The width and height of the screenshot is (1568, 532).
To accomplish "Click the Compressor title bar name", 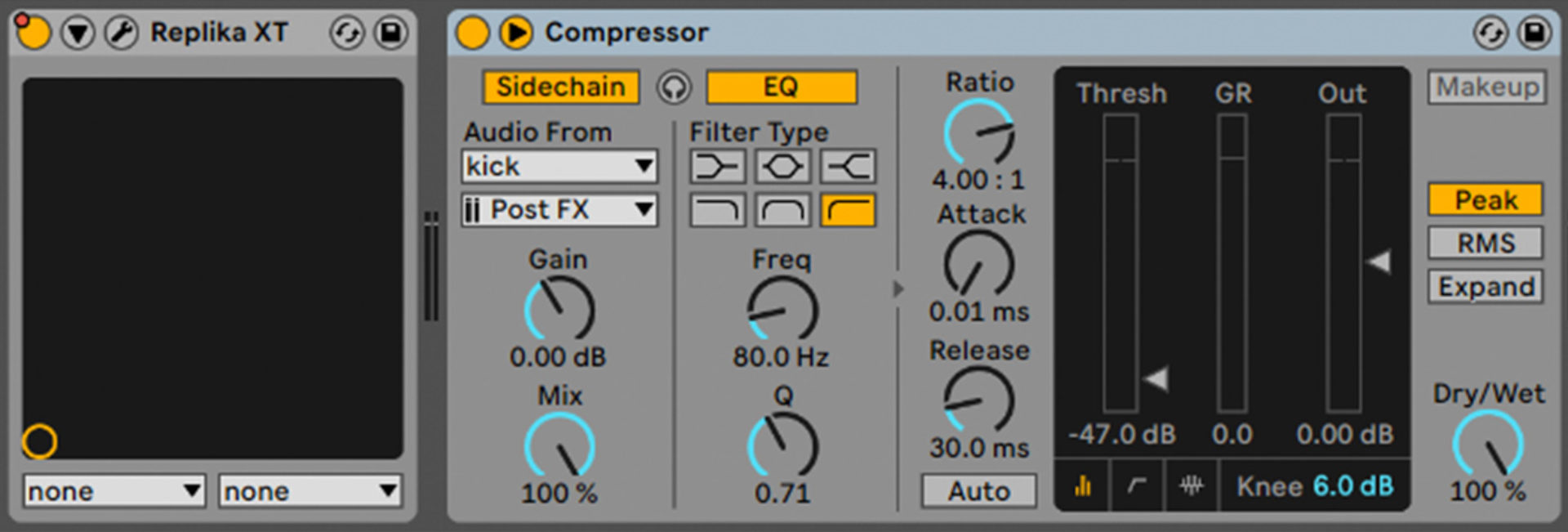I will click(x=626, y=33).
